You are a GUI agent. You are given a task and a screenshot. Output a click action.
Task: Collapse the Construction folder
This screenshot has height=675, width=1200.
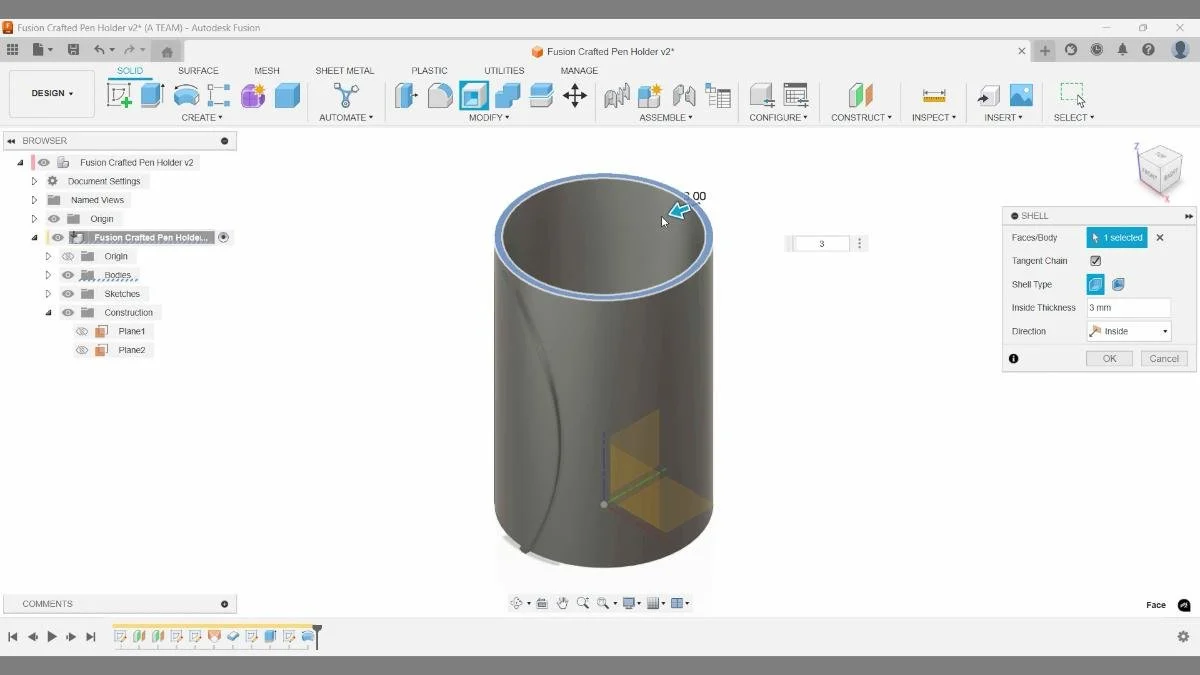click(47, 312)
